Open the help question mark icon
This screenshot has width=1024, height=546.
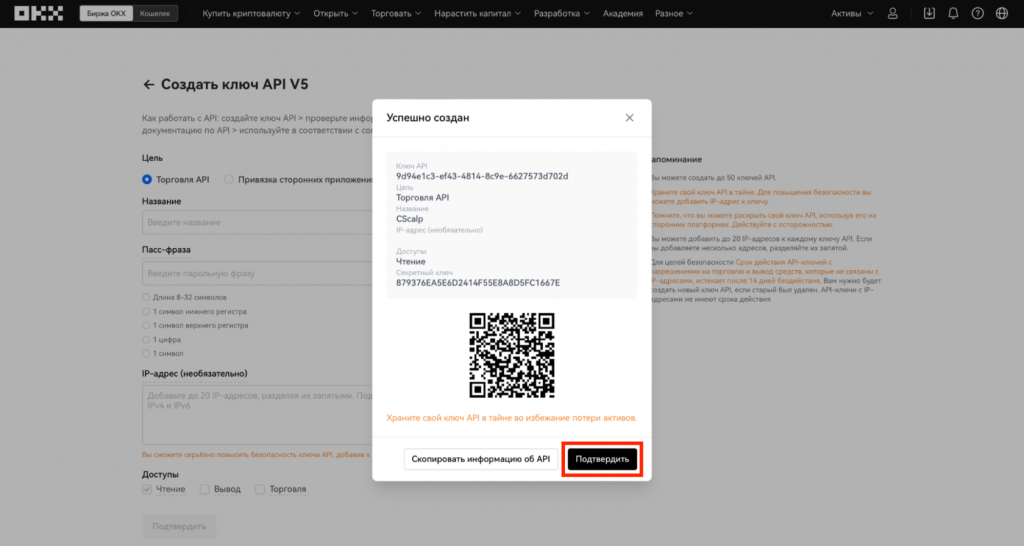[x=977, y=14]
